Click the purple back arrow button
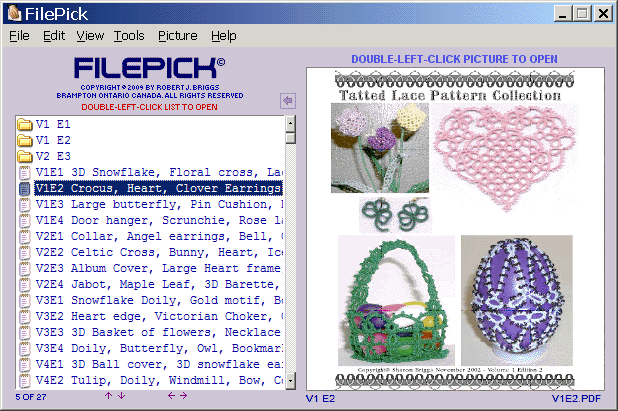The image size is (618, 411). point(288,101)
